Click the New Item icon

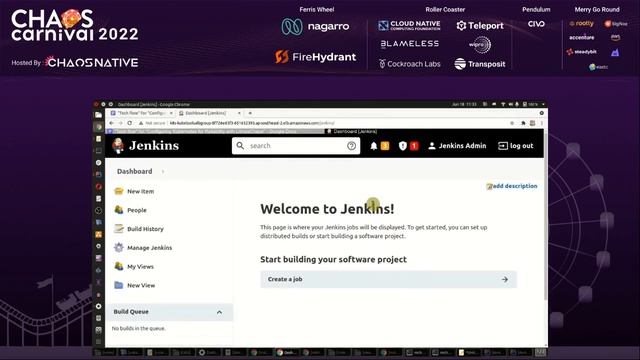tap(119, 191)
